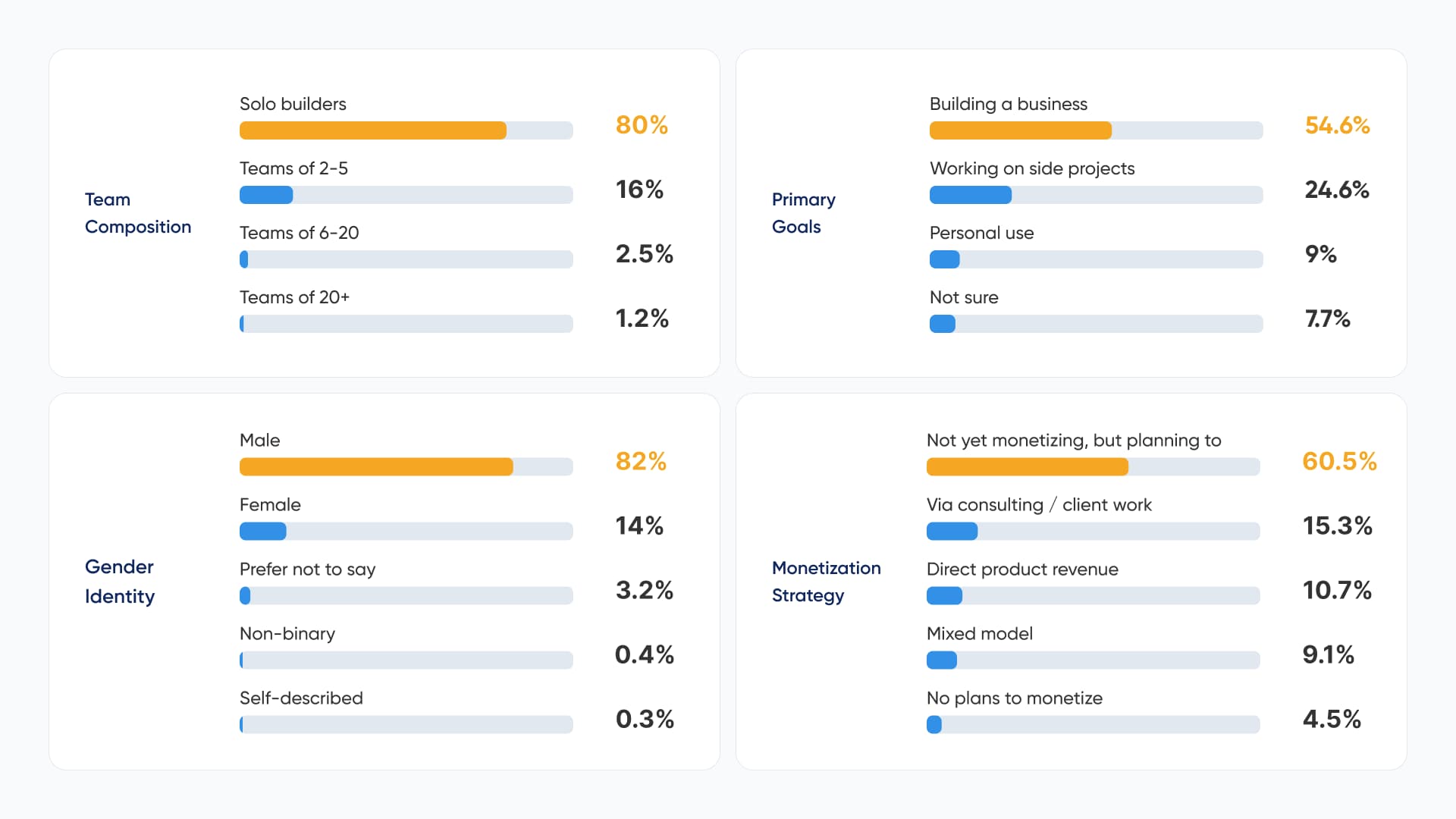Click the Gender Identity heading
Image resolution: width=1456 pixels, height=819 pixels.
tap(120, 582)
